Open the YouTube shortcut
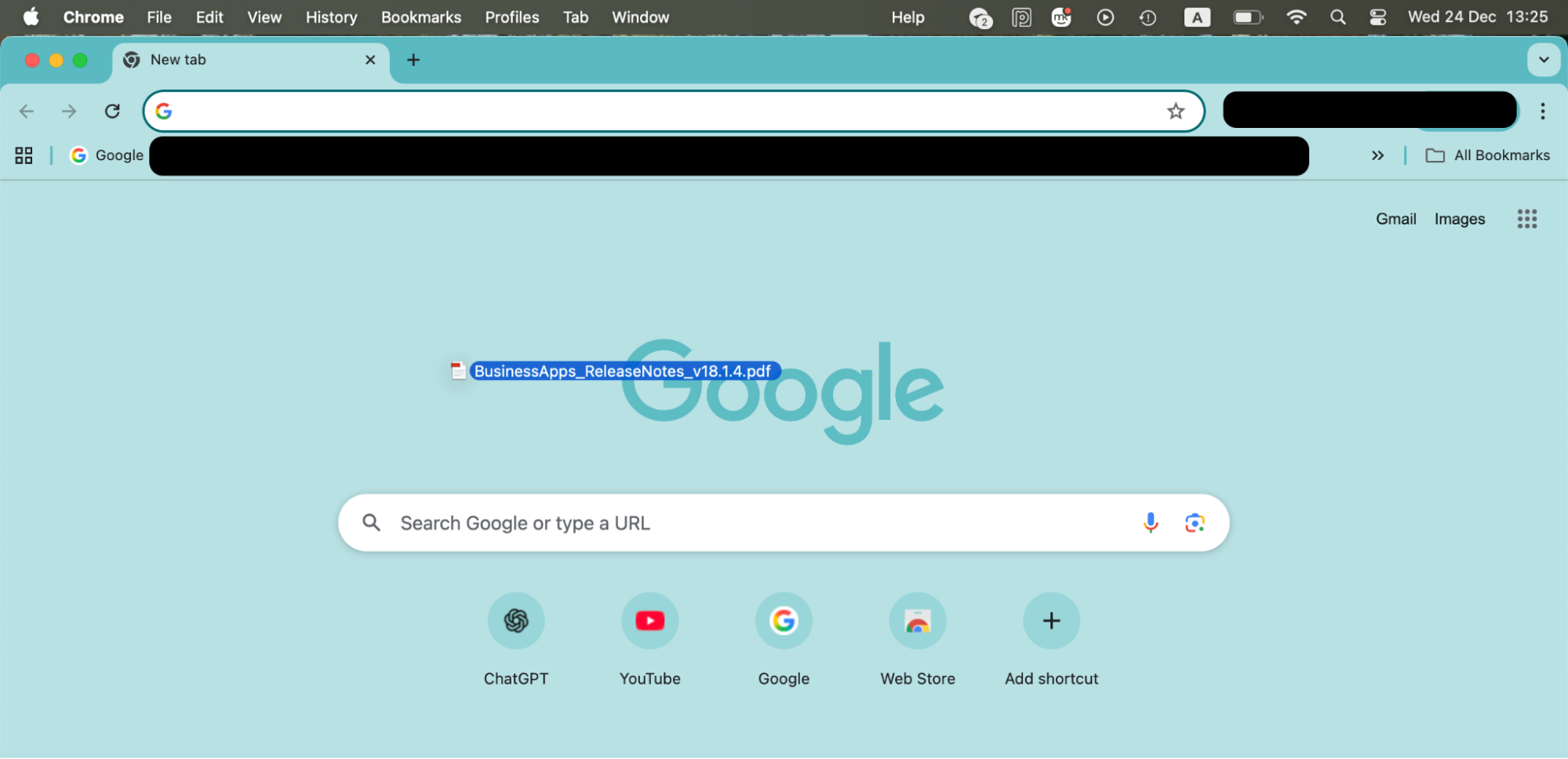Viewport: 1568px width, 759px height. tap(649, 621)
